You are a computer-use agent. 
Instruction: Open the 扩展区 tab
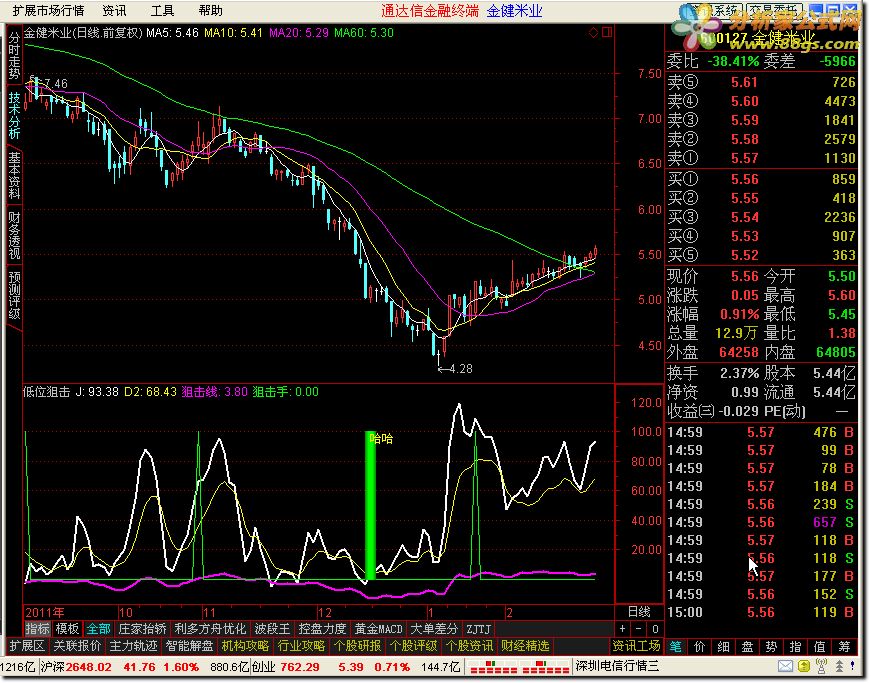(x=27, y=646)
